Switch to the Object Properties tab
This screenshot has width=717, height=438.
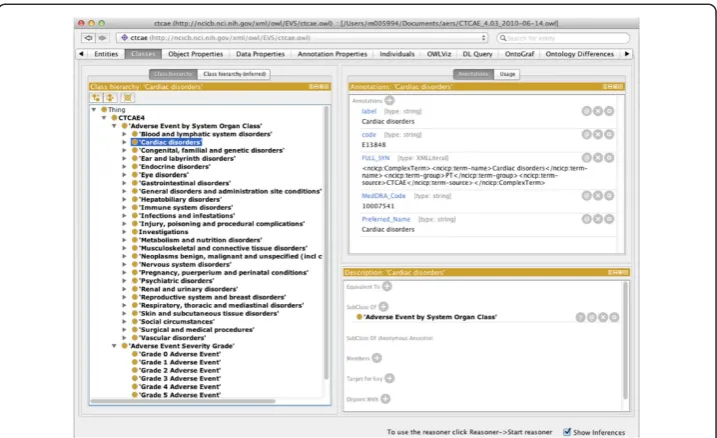coord(195,54)
